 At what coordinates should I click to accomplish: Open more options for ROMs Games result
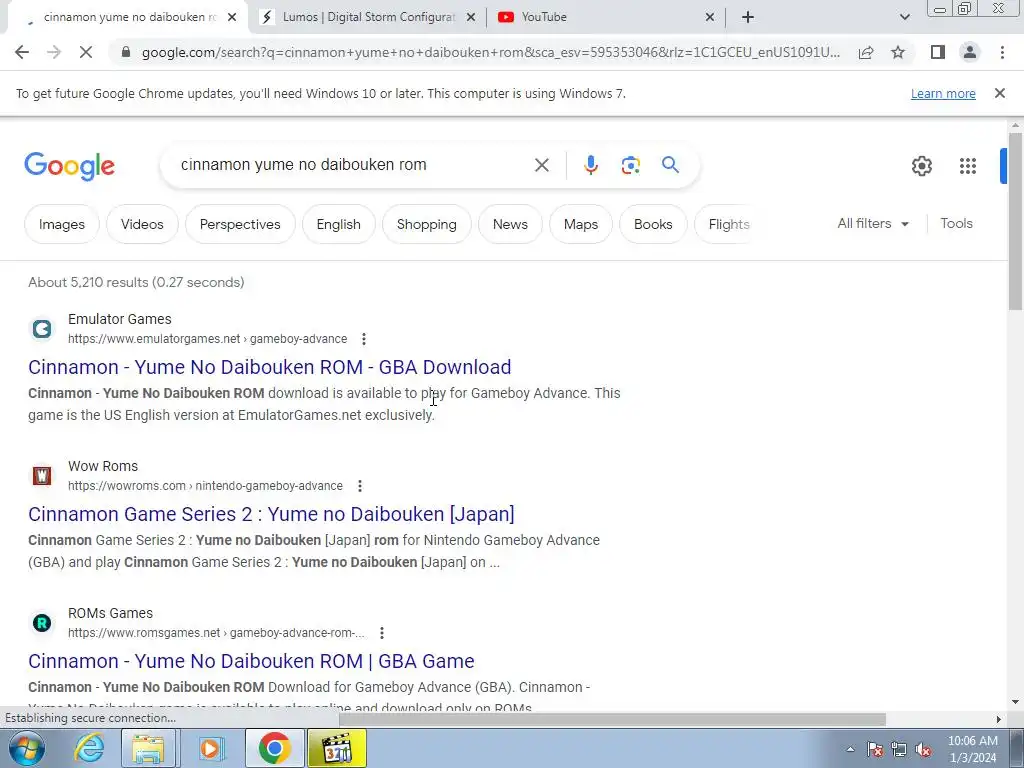tap(381, 633)
